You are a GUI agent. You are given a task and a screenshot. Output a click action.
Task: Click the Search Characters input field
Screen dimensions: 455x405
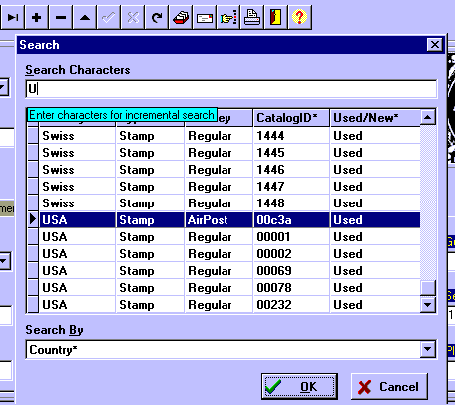[231, 89]
